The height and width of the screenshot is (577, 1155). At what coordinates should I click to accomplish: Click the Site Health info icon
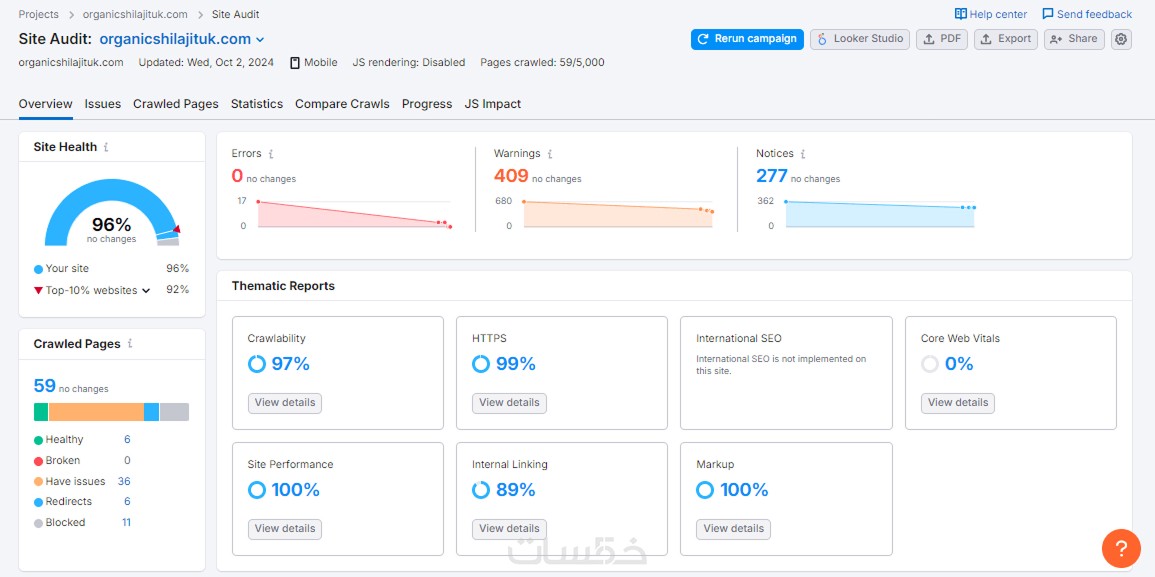tap(106, 147)
